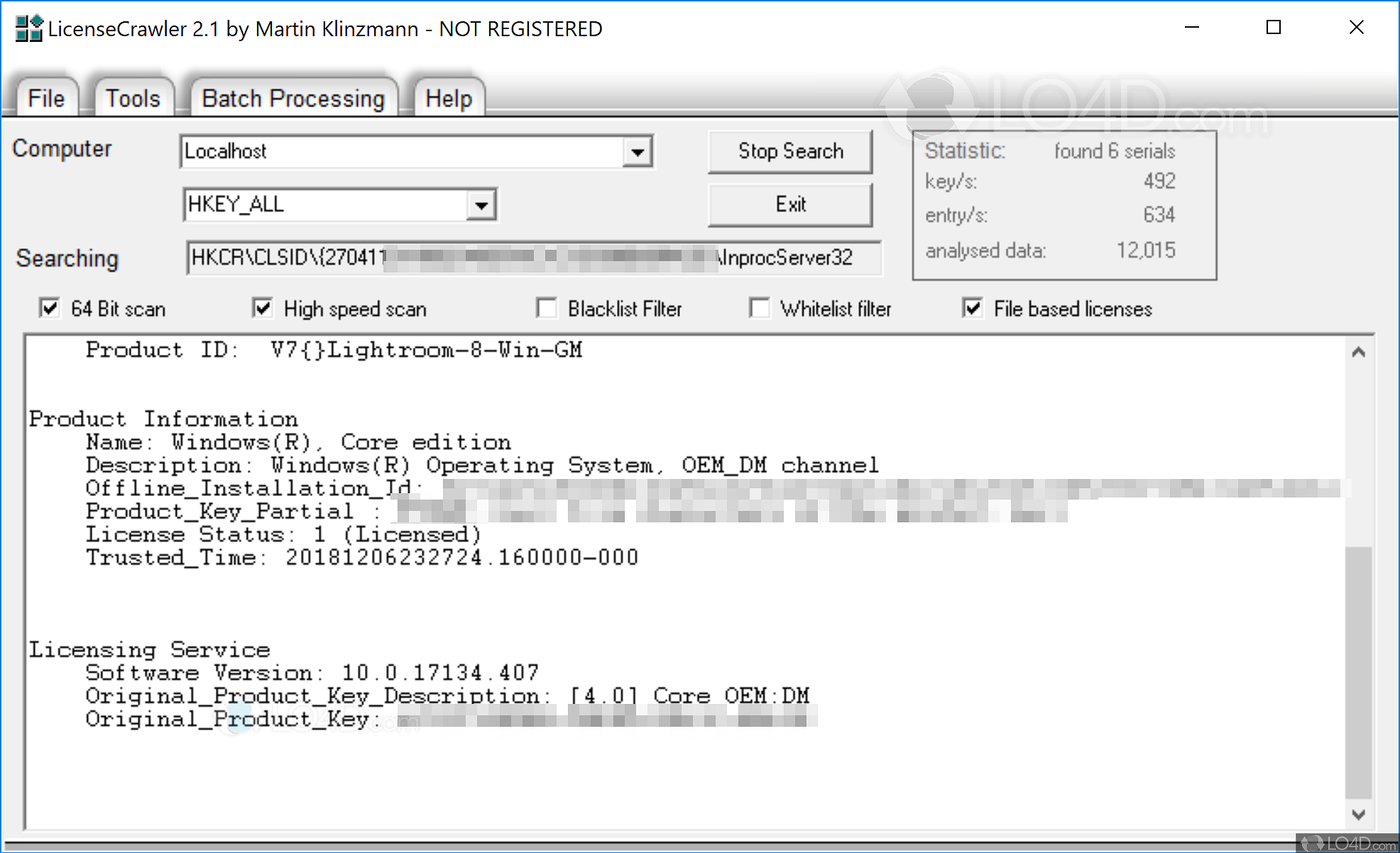
Task: Open the HKEY_ALL registry hive dropdown
Action: [x=481, y=205]
